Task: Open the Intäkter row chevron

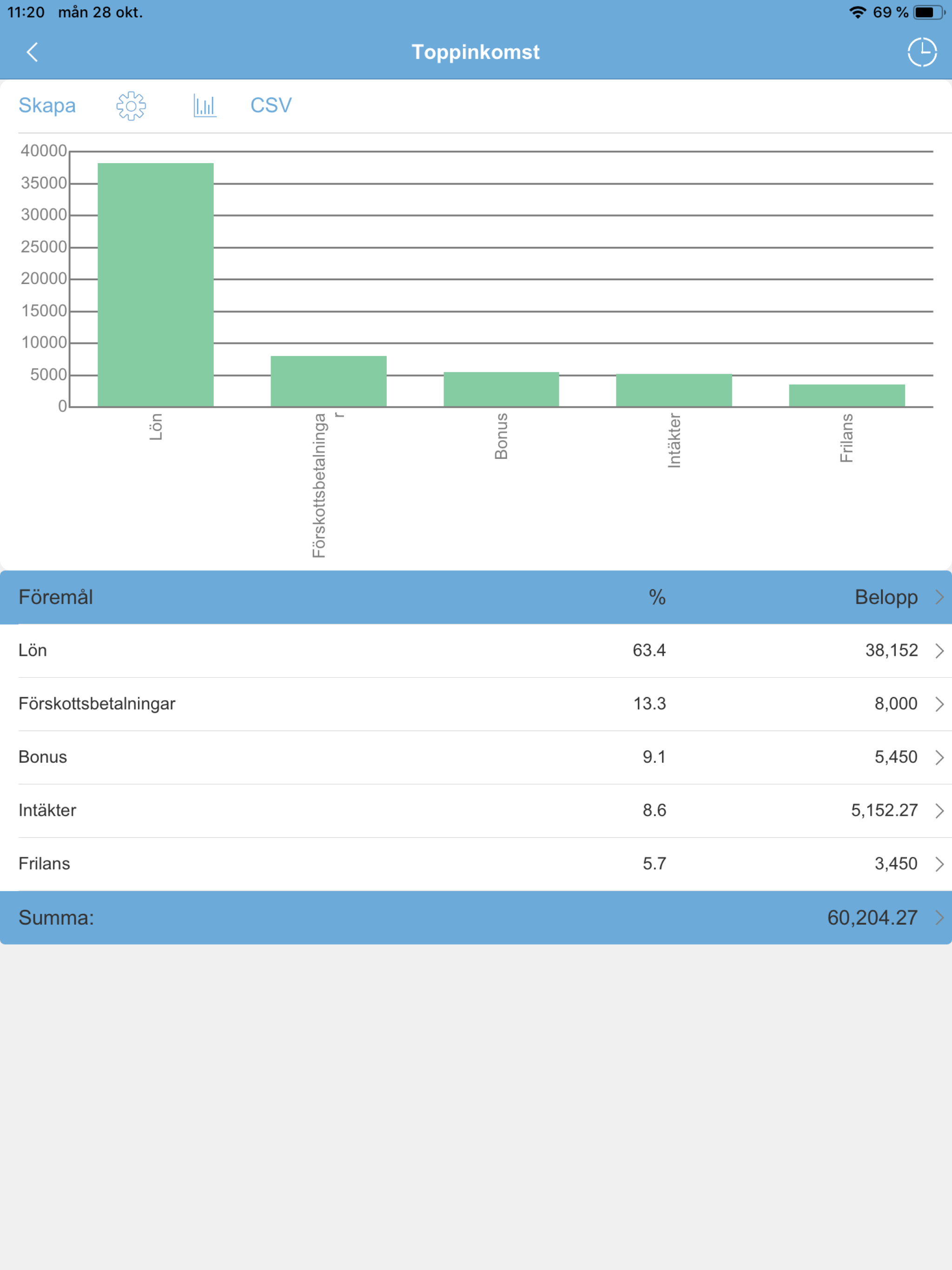Action: pos(939,811)
